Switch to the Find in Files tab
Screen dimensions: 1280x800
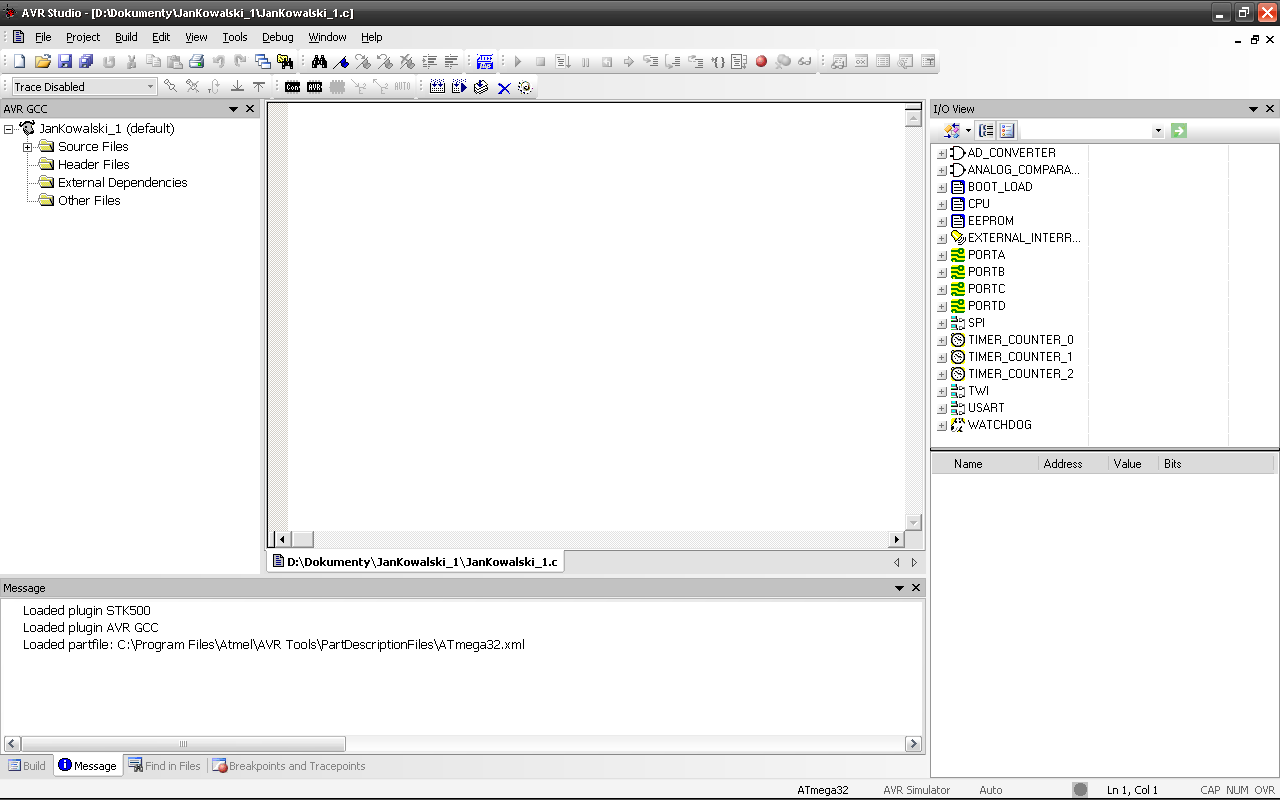pos(164,766)
